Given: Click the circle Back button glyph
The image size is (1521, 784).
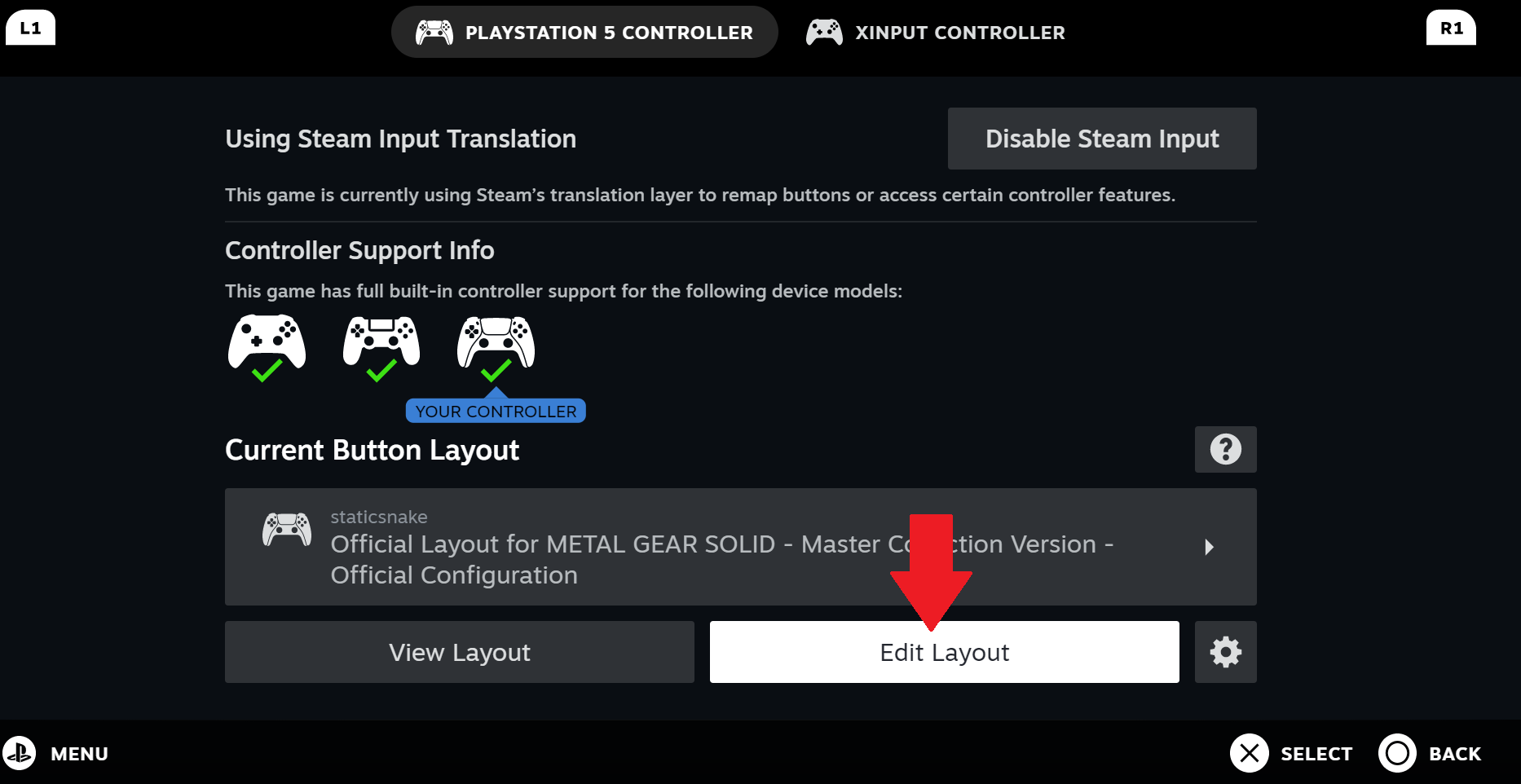Looking at the screenshot, I should [1398, 753].
